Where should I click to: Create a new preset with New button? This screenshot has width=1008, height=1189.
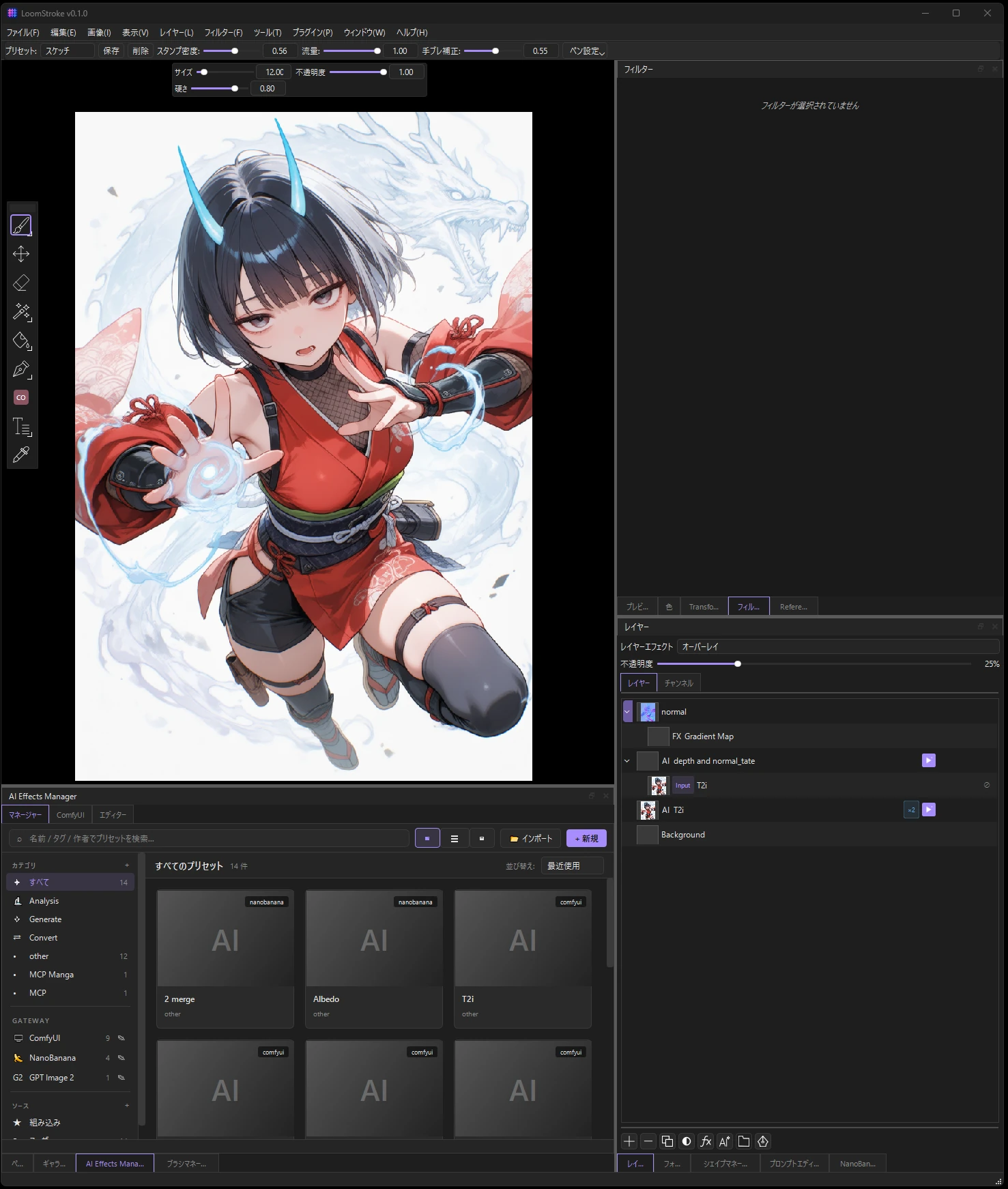tap(586, 838)
